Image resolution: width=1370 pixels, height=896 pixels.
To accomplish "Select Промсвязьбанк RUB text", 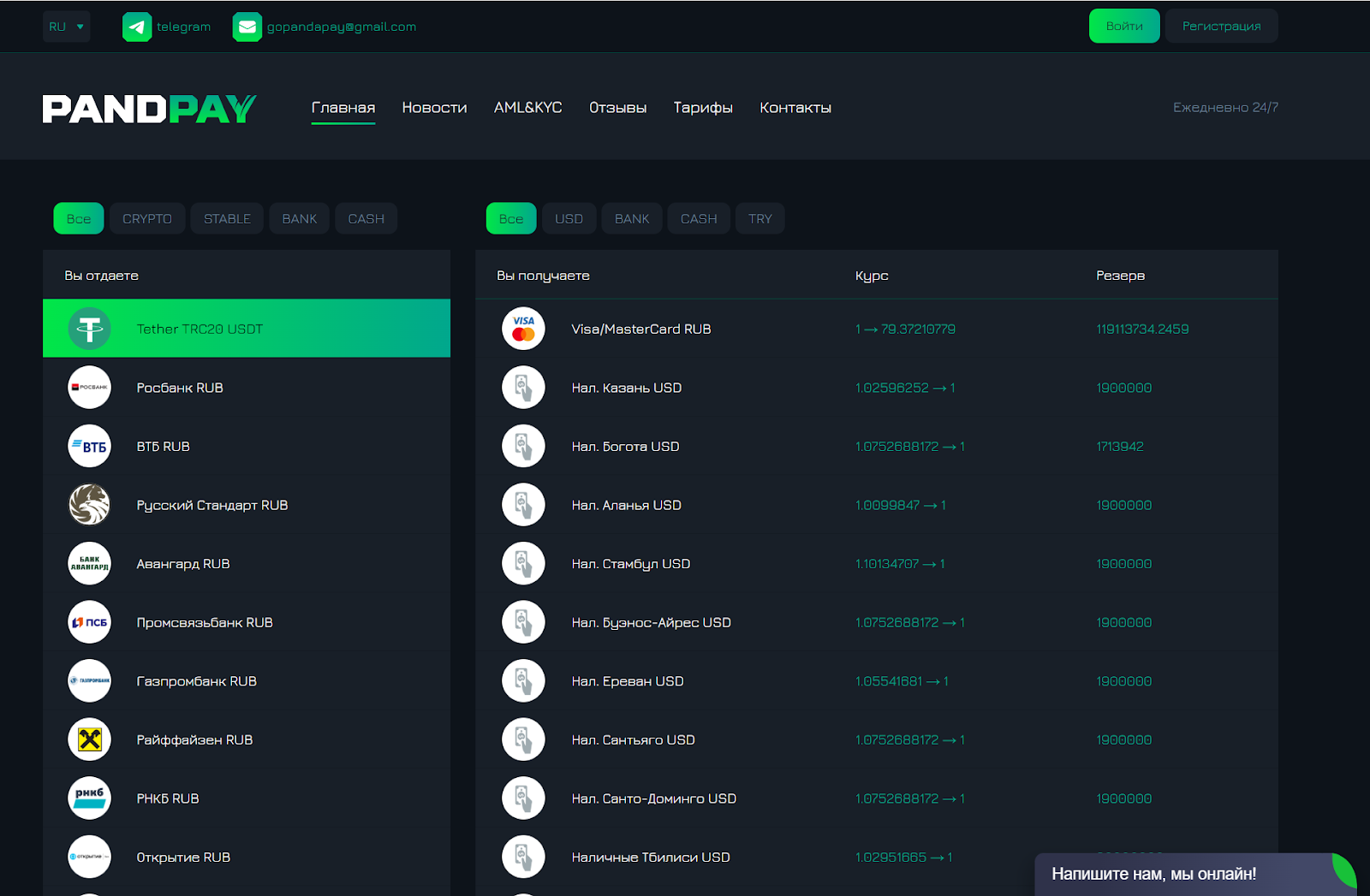I will tap(205, 622).
